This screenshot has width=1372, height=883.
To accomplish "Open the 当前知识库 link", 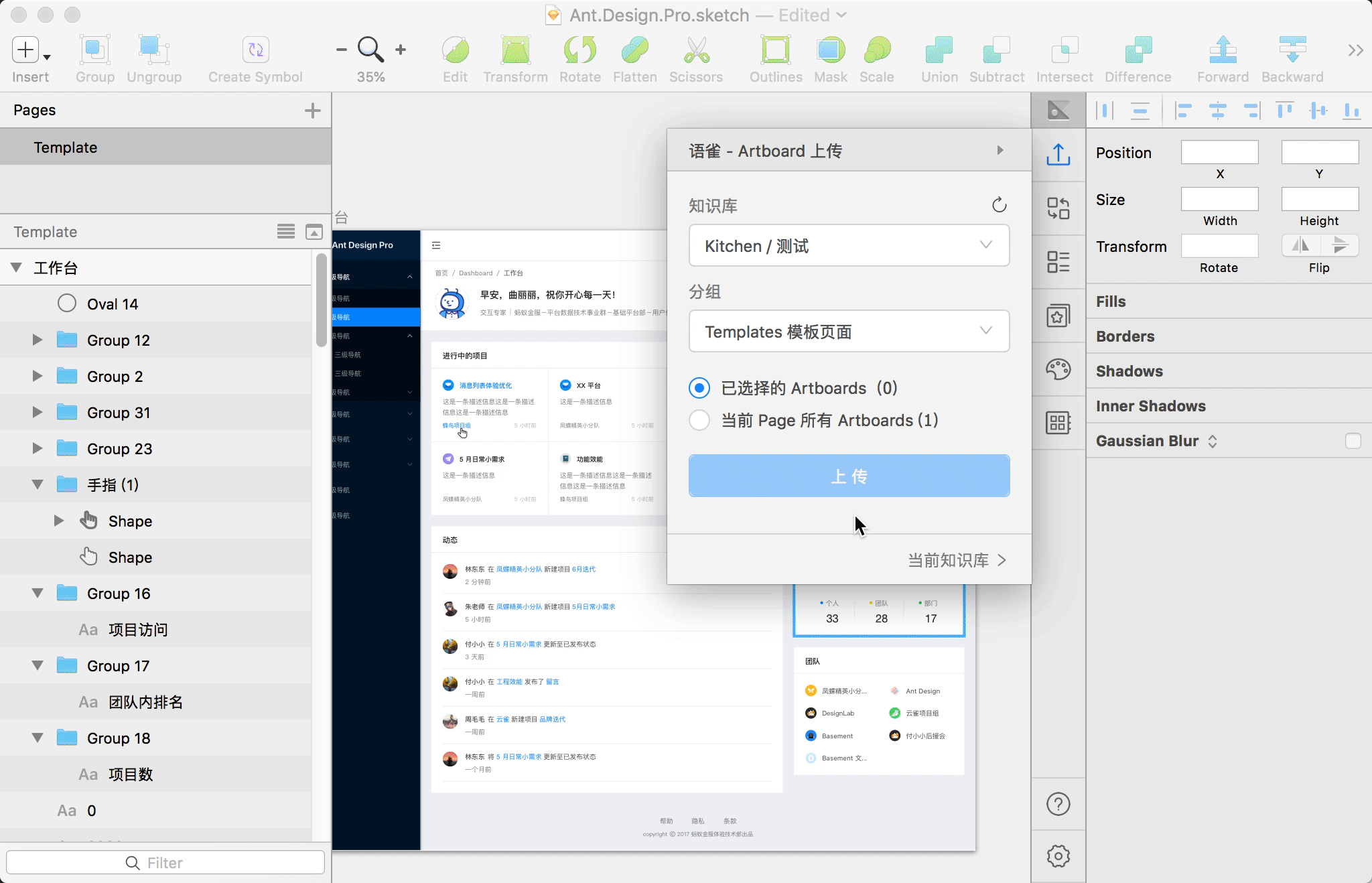I will [956, 560].
